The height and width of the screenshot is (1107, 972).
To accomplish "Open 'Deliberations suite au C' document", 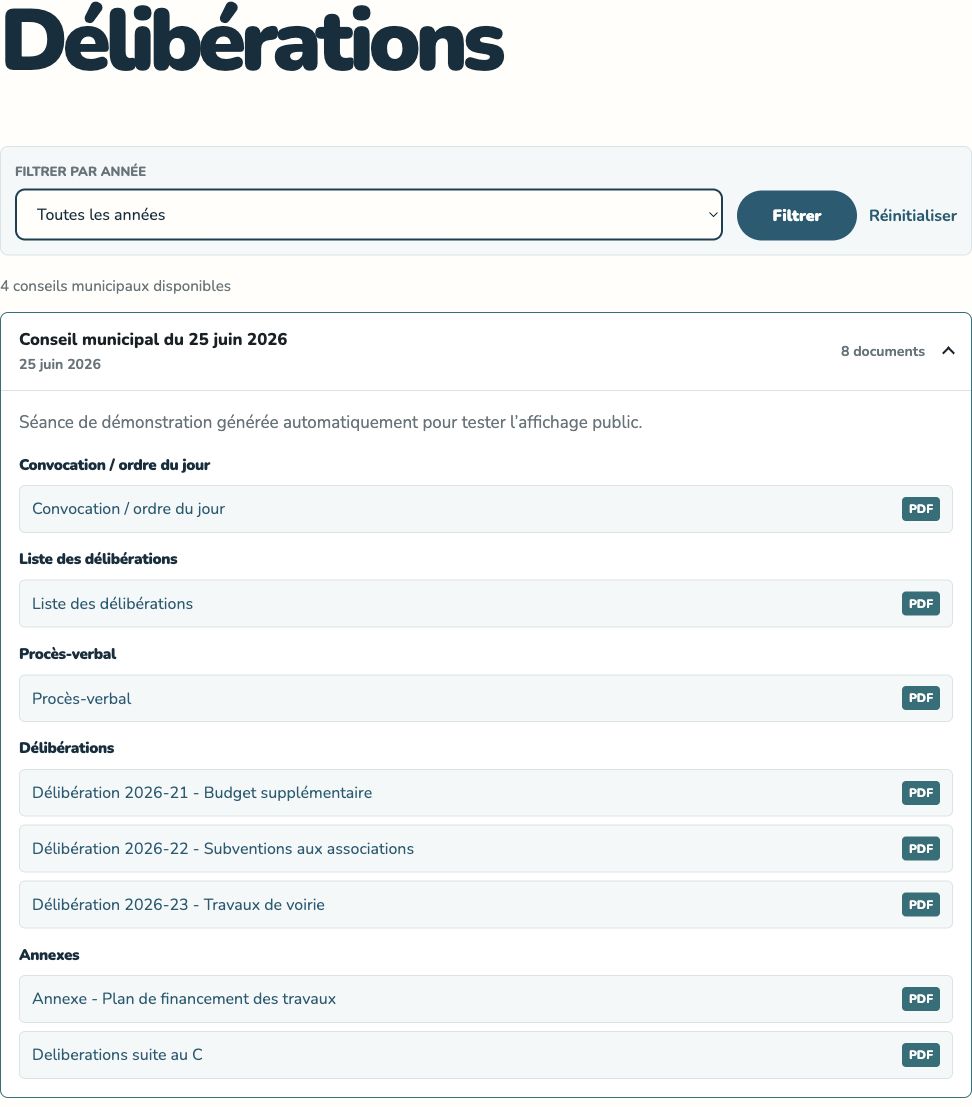I will click(x=486, y=1055).
